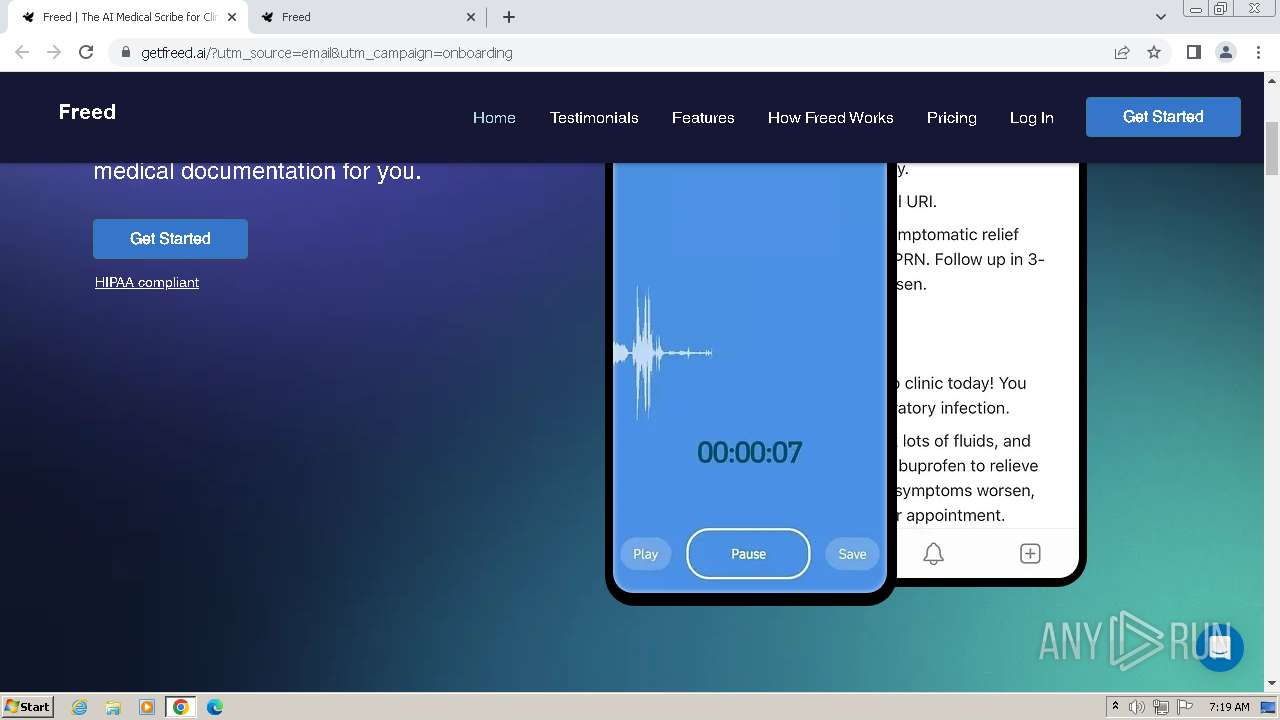
Task: Click the Chrome taskbar icon
Action: click(181, 707)
